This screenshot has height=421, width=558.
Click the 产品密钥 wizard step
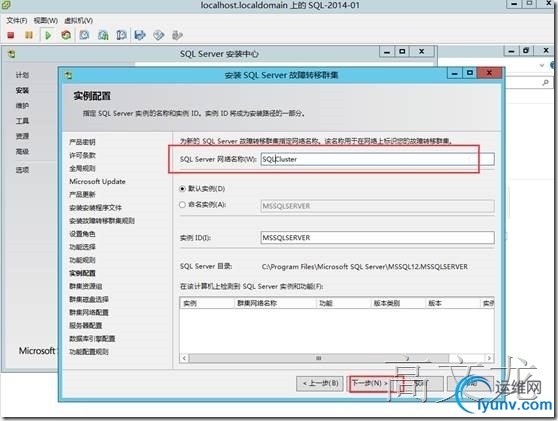[82, 142]
